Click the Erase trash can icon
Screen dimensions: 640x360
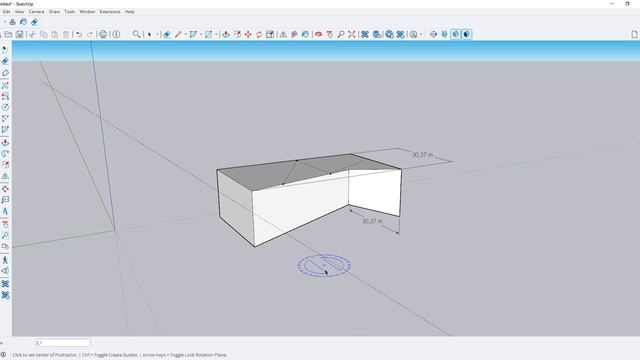66,34
